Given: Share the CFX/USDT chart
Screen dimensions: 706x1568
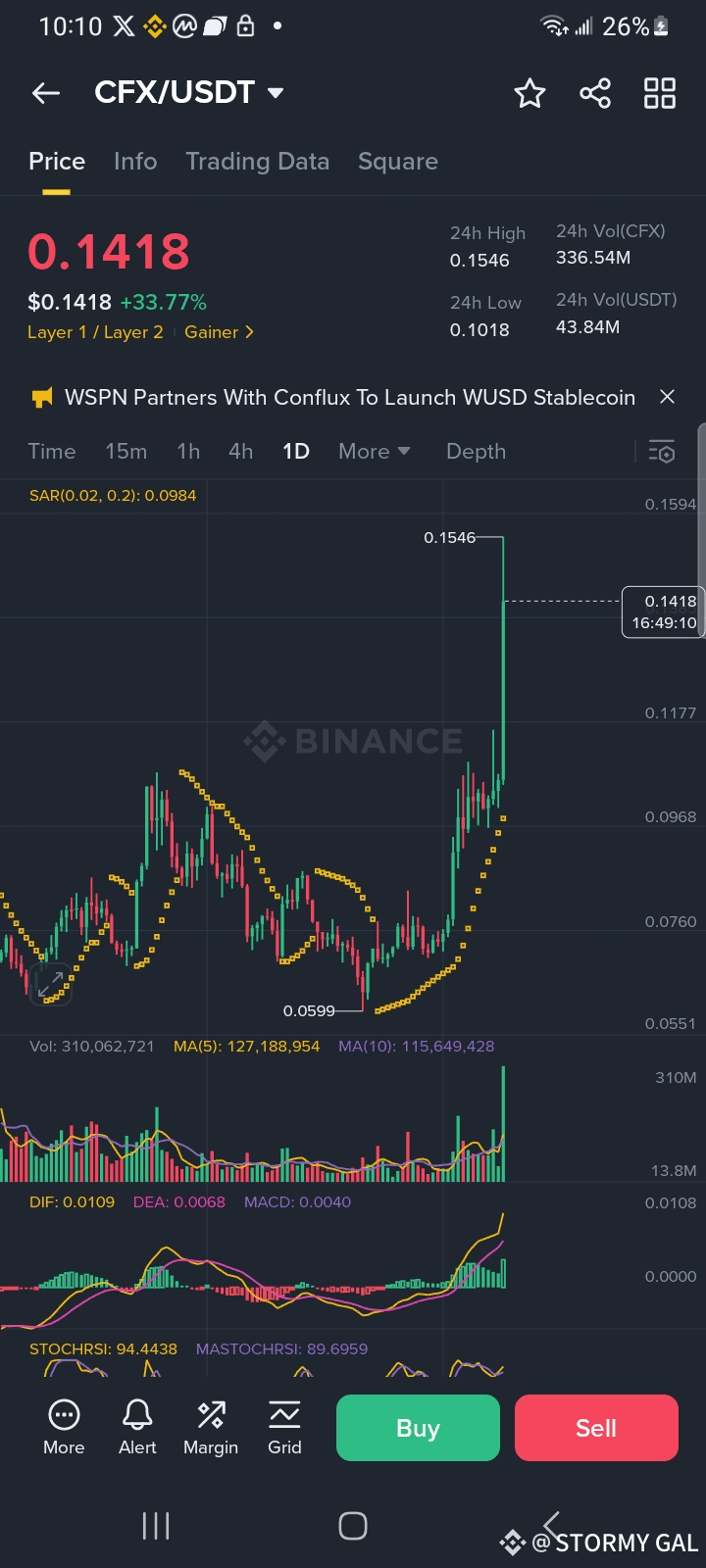Looking at the screenshot, I should tap(595, 93).
